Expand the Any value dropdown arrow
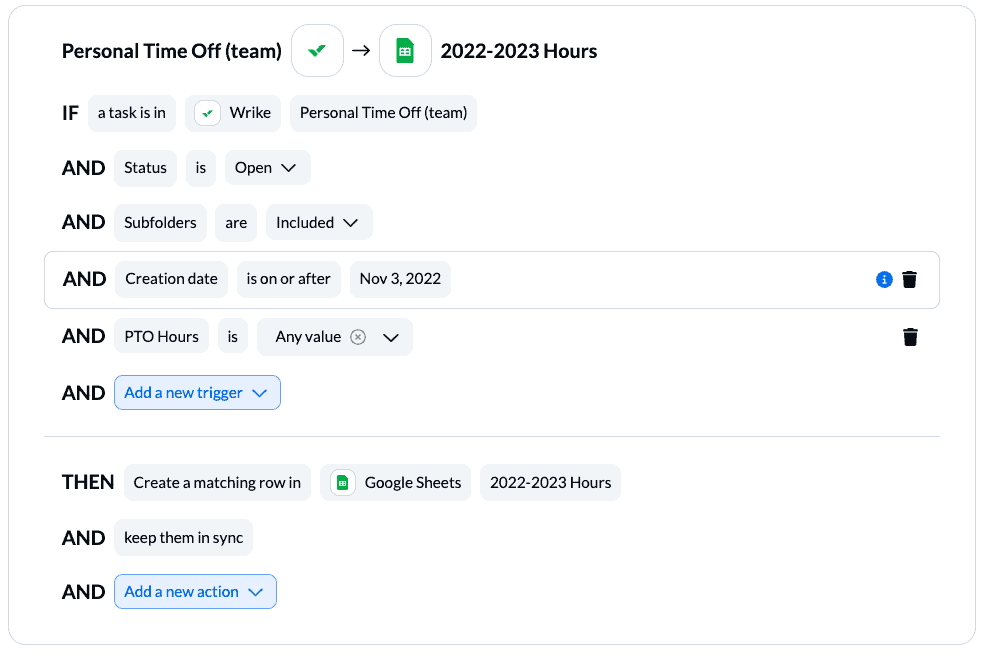The height and width of the screenshot is (657, 984). (391, 338)
